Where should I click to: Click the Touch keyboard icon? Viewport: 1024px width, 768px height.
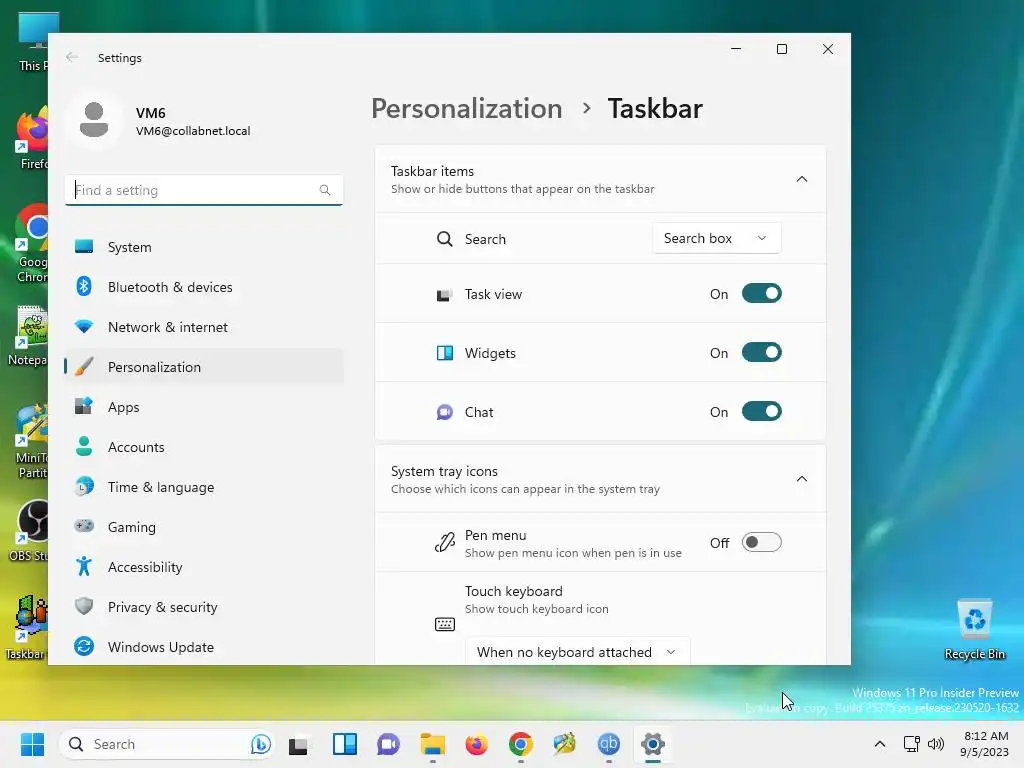[445, 624]
